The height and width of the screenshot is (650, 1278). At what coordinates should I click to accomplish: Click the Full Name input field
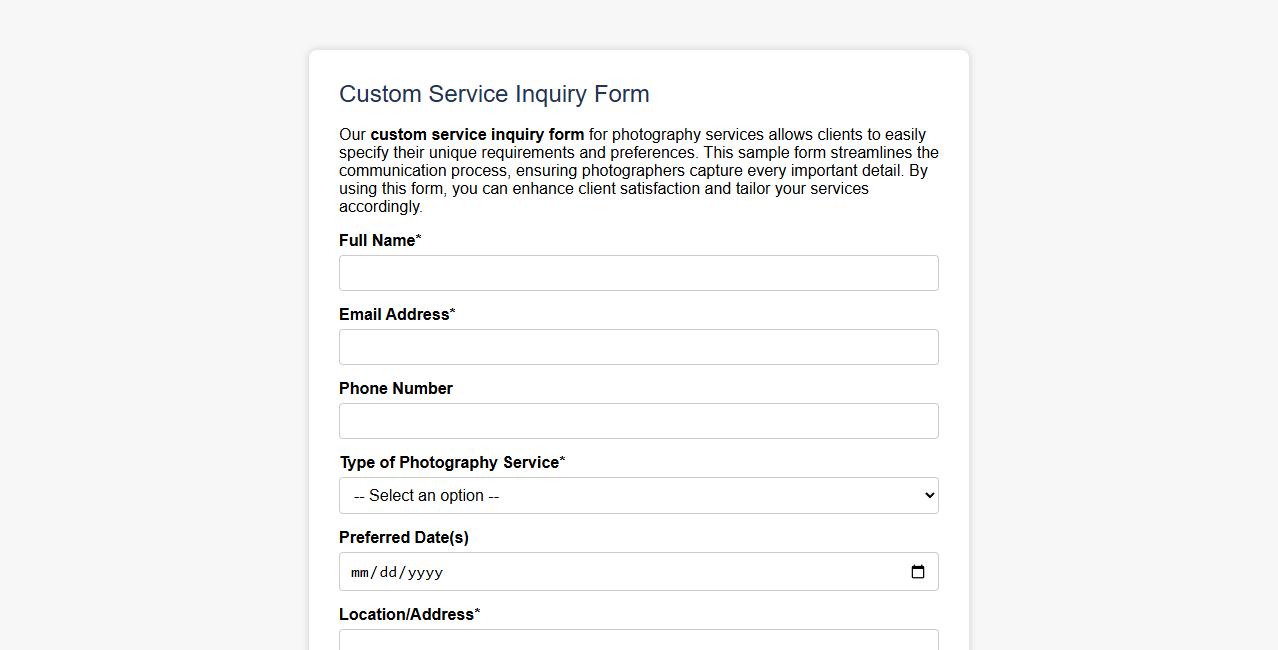(638, 273)
